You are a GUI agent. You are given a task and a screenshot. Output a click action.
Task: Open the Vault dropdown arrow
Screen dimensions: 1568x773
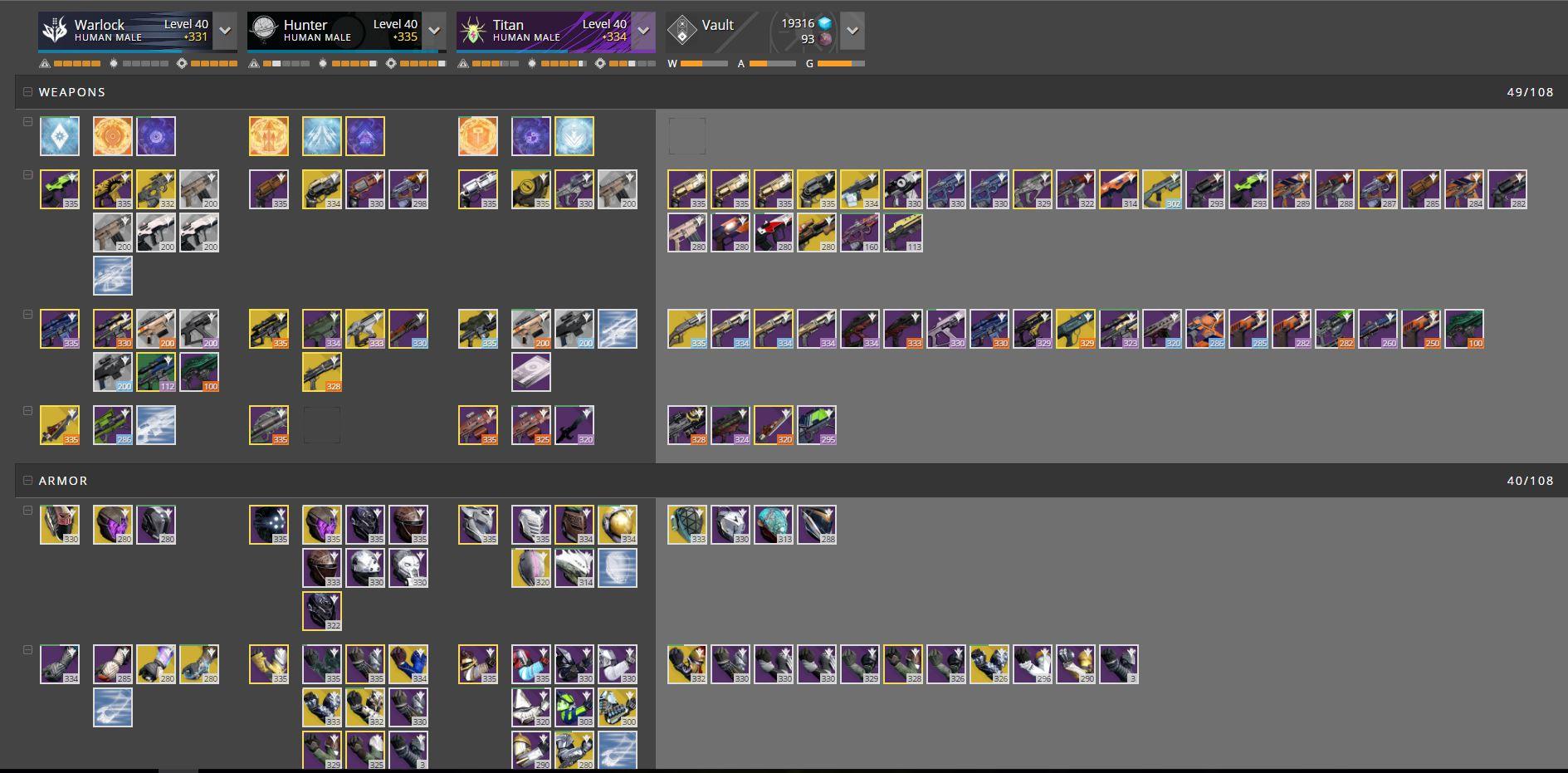[x=852, y=31]
